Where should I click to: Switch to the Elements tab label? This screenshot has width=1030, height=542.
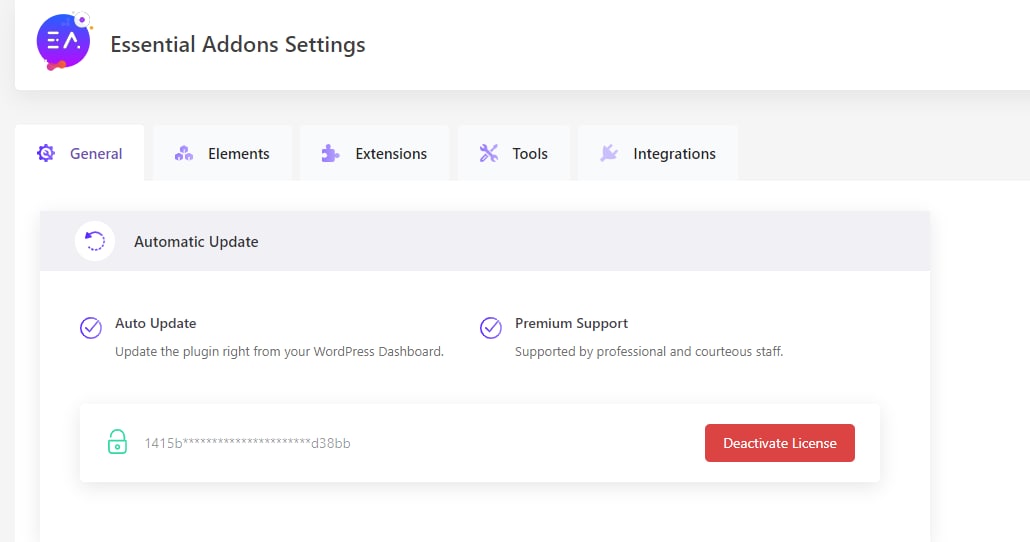click(238, 154)
